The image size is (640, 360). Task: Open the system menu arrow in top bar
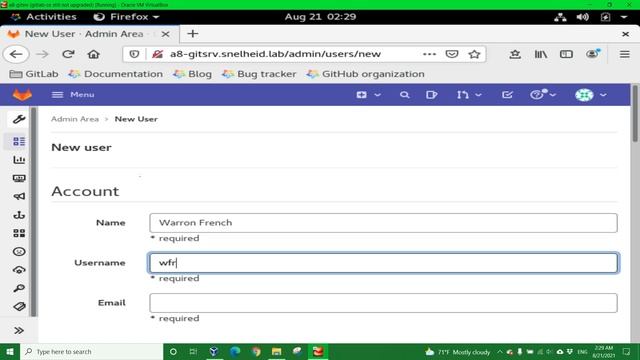(x=624, y=17)
